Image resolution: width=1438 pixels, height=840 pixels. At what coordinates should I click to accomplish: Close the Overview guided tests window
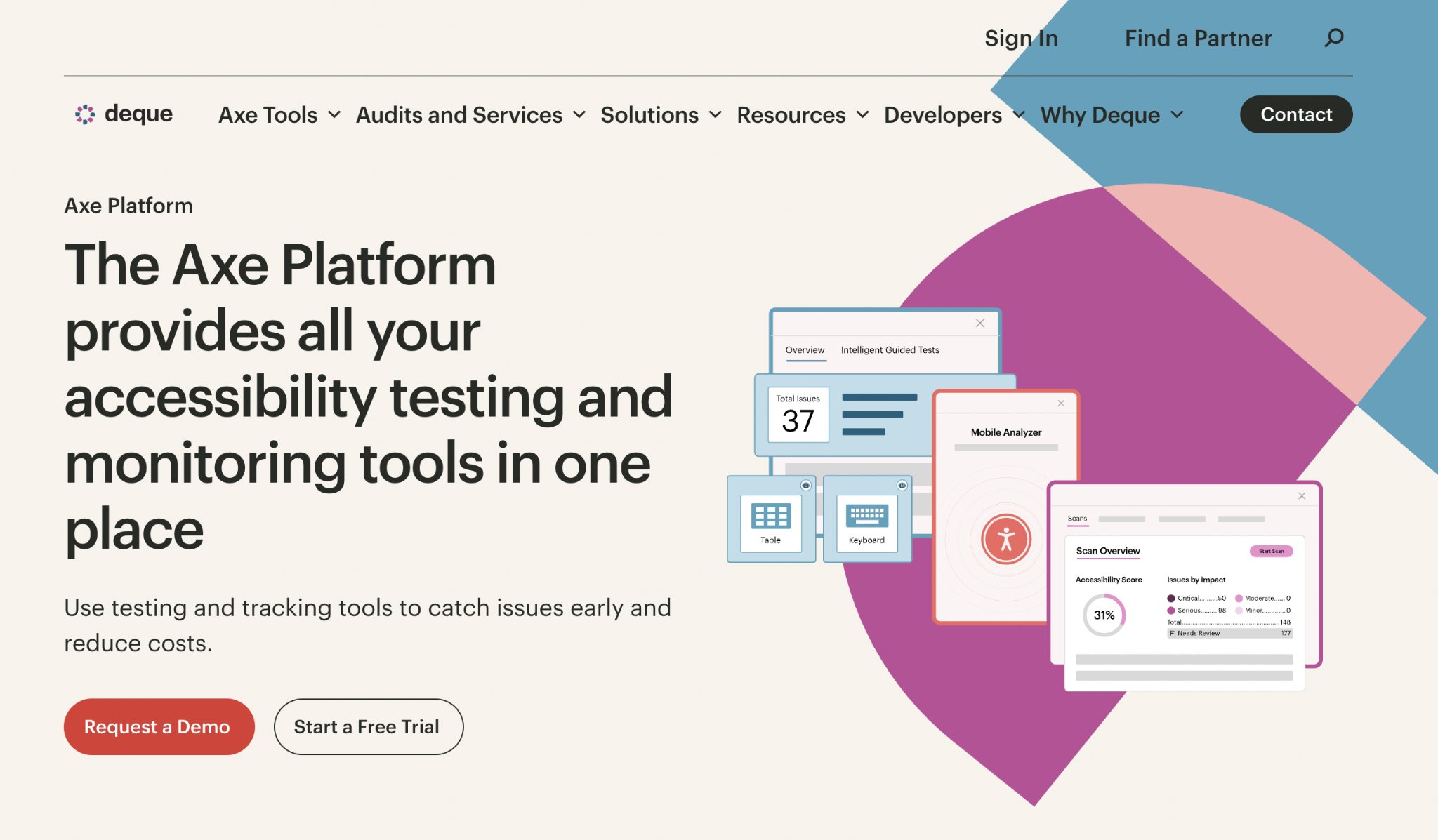pos(980,323)
